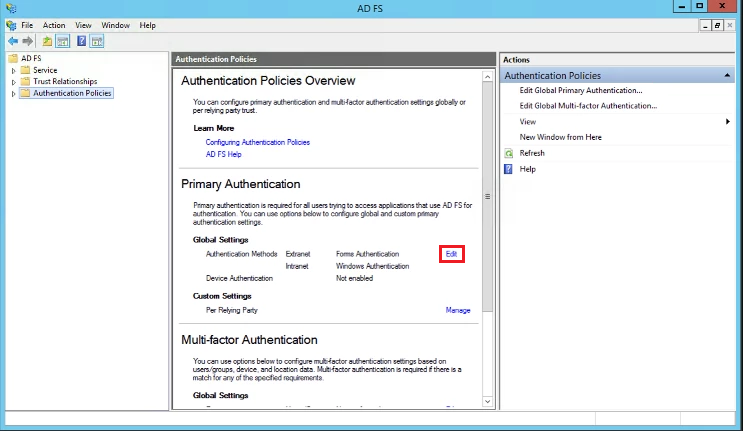The height and width of the screenshot is (431, 743).
Task: Click the Back arrow toolbar icon
Action: pos(13,41)
